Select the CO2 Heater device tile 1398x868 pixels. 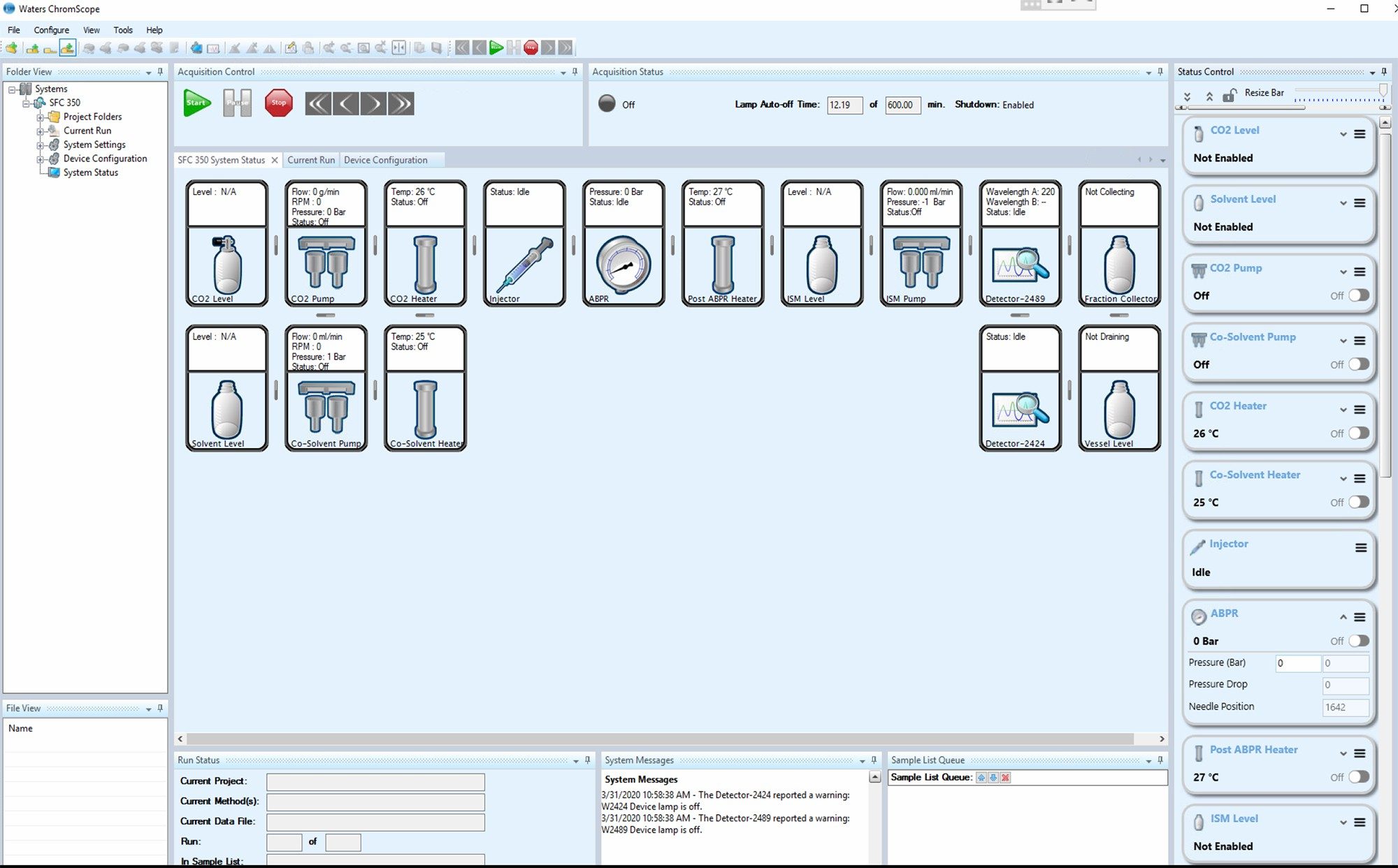(425, 243)
